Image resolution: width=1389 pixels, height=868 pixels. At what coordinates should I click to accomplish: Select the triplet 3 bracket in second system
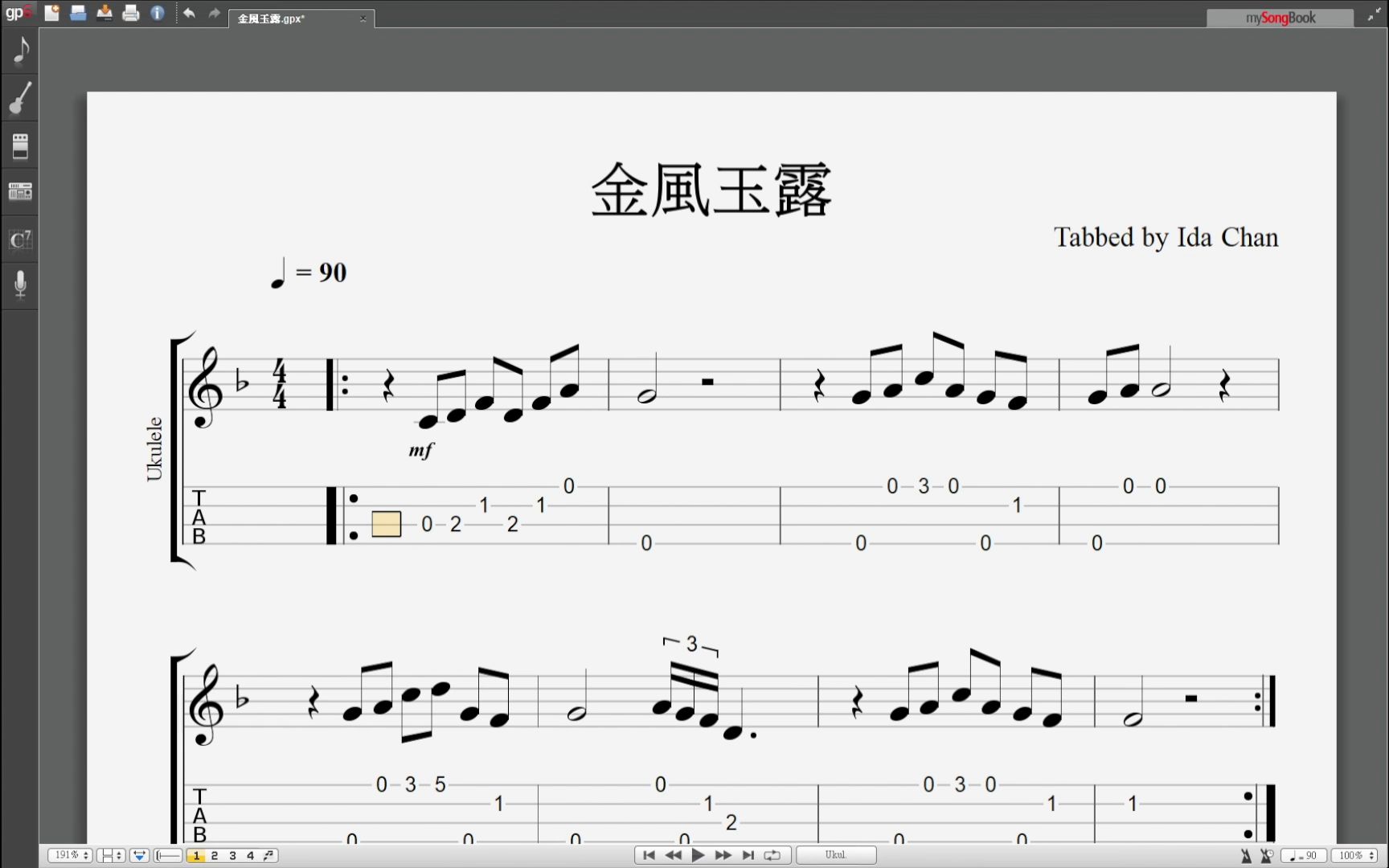pos(691,645)
